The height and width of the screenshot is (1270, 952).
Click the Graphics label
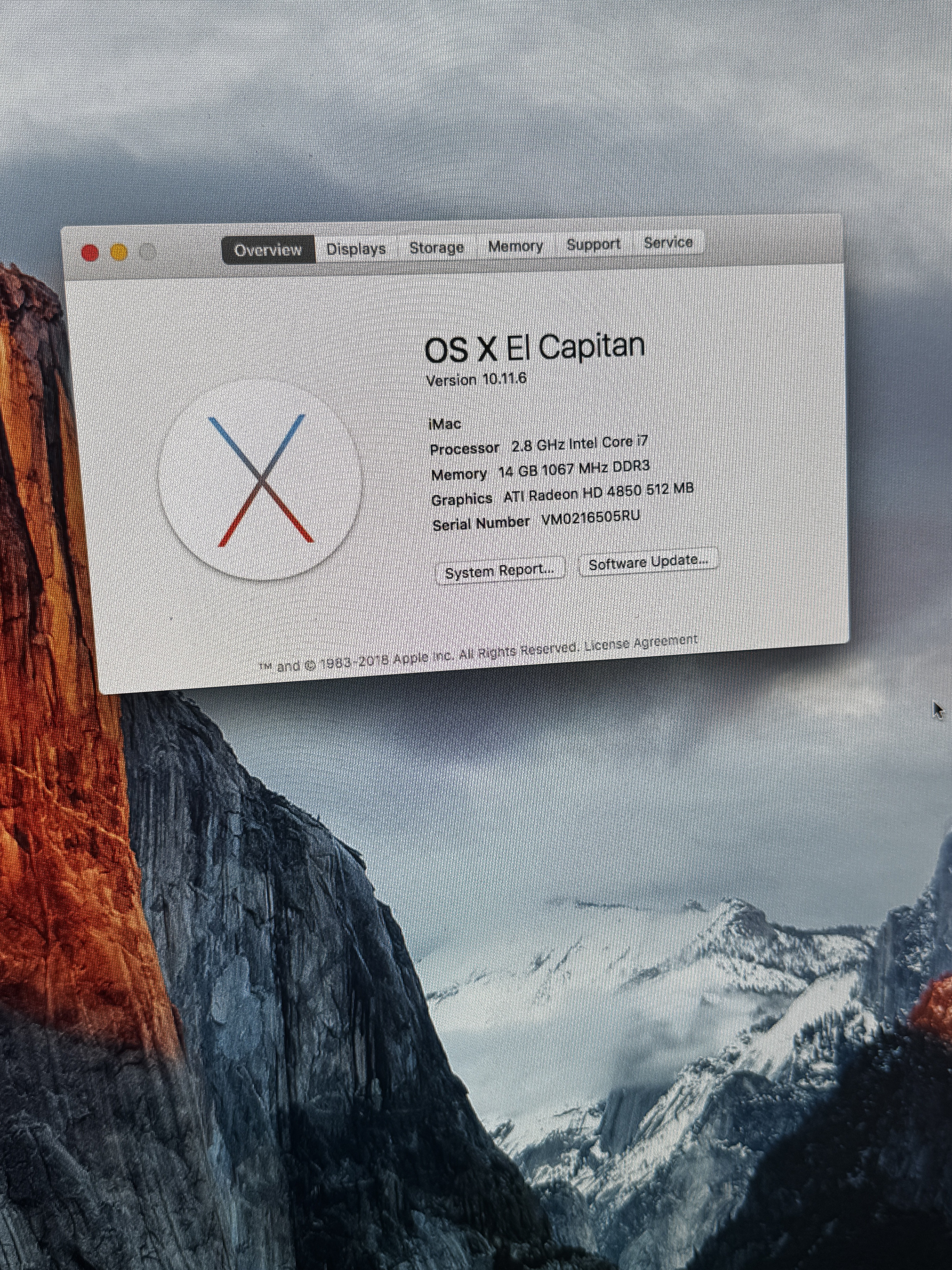click(x=462, y=499)
